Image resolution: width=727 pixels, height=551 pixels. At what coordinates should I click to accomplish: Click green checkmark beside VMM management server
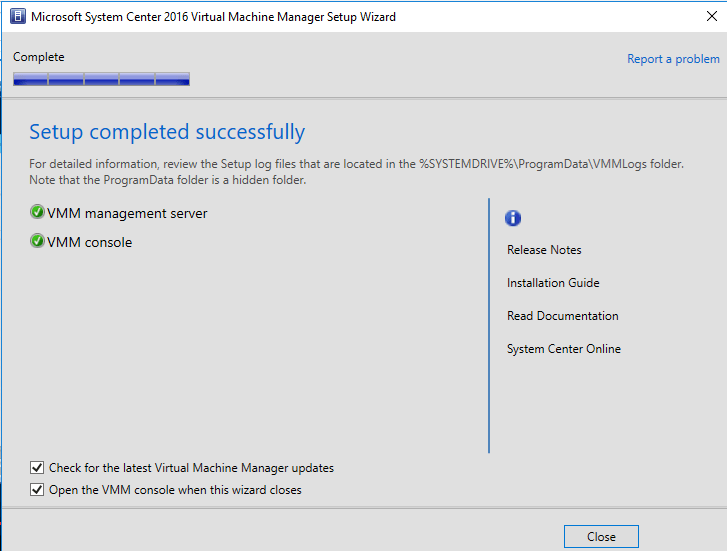click(37, 212)
